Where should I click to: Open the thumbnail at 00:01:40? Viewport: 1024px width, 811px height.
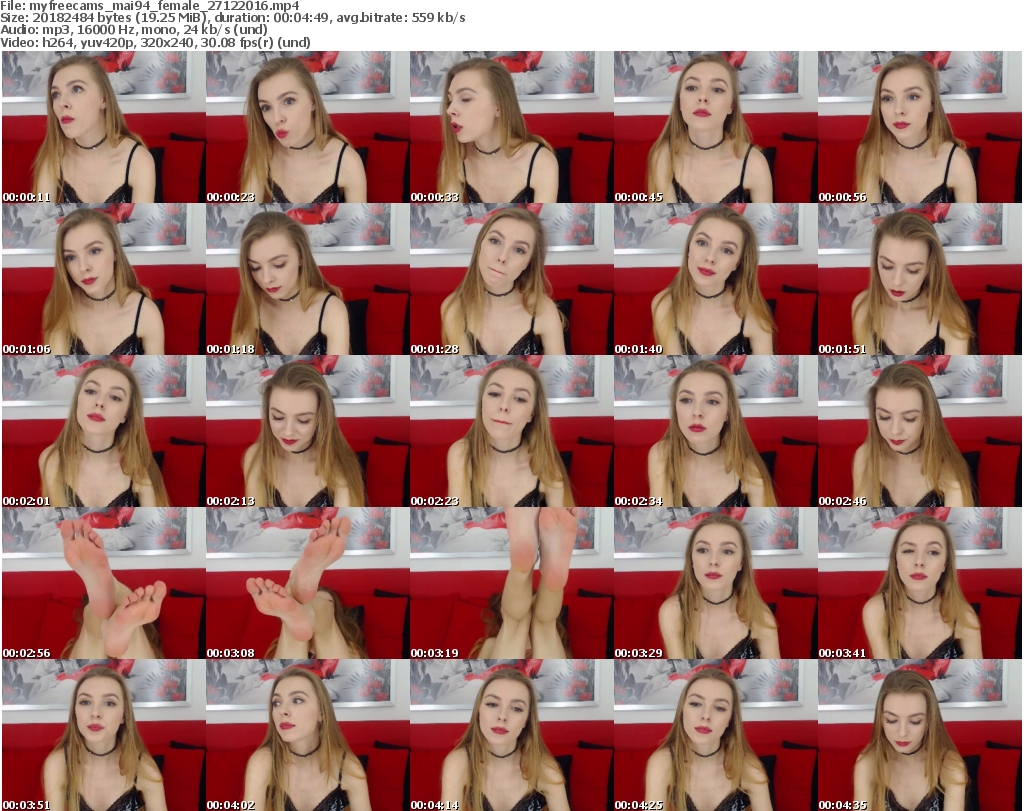[716, 279]
